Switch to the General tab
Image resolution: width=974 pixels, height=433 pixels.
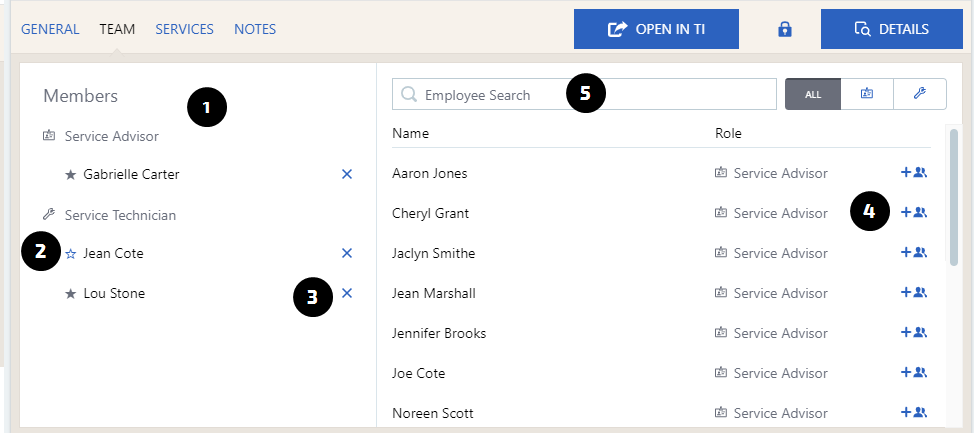click(50, 29)
